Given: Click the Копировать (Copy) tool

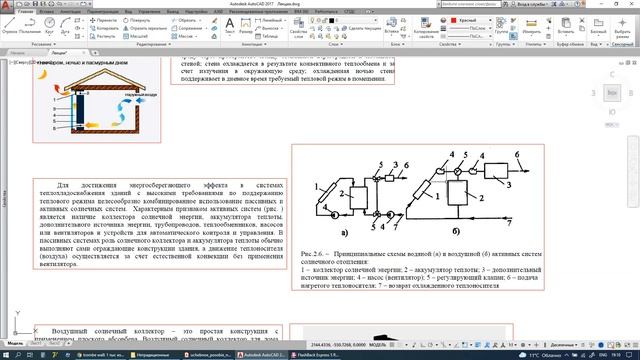Looking at the screenshot, I should 104,28.
